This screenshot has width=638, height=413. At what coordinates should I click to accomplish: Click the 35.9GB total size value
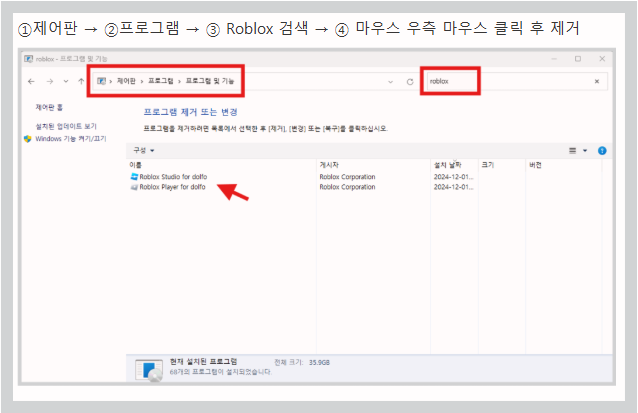pos(319,362)
